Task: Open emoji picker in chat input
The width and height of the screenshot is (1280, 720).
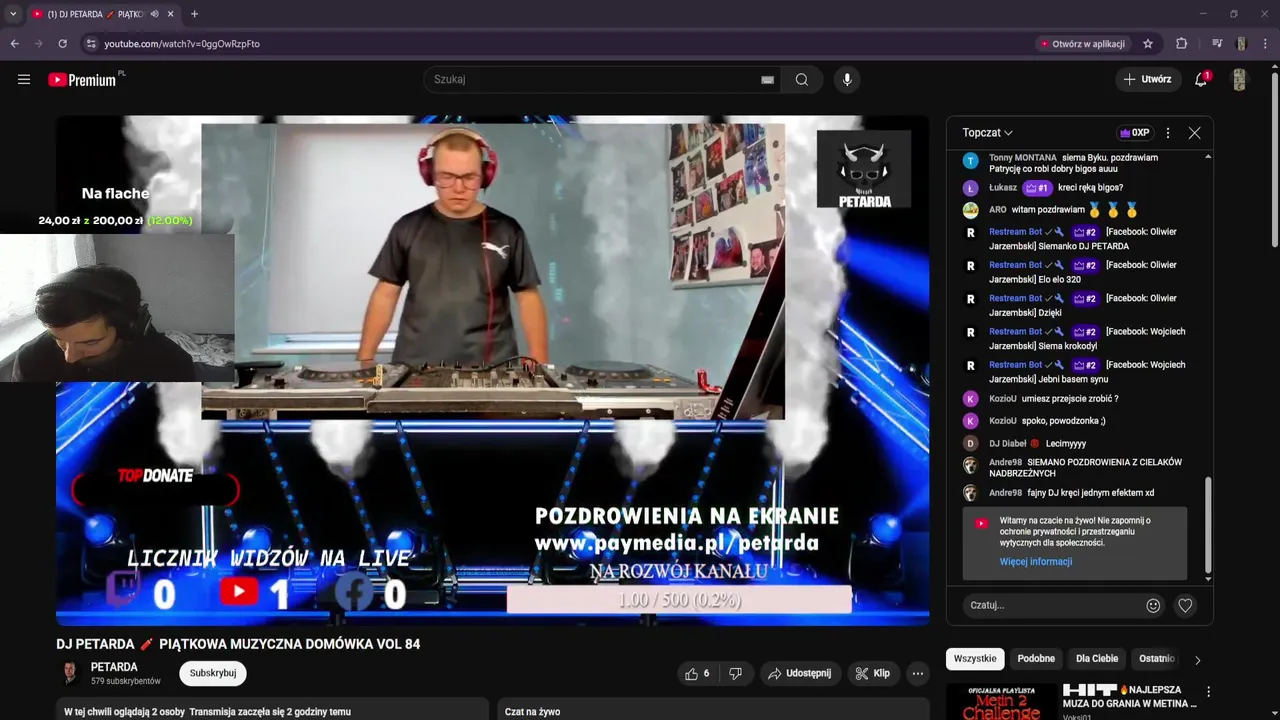Action: click(x=1153, y=605)
